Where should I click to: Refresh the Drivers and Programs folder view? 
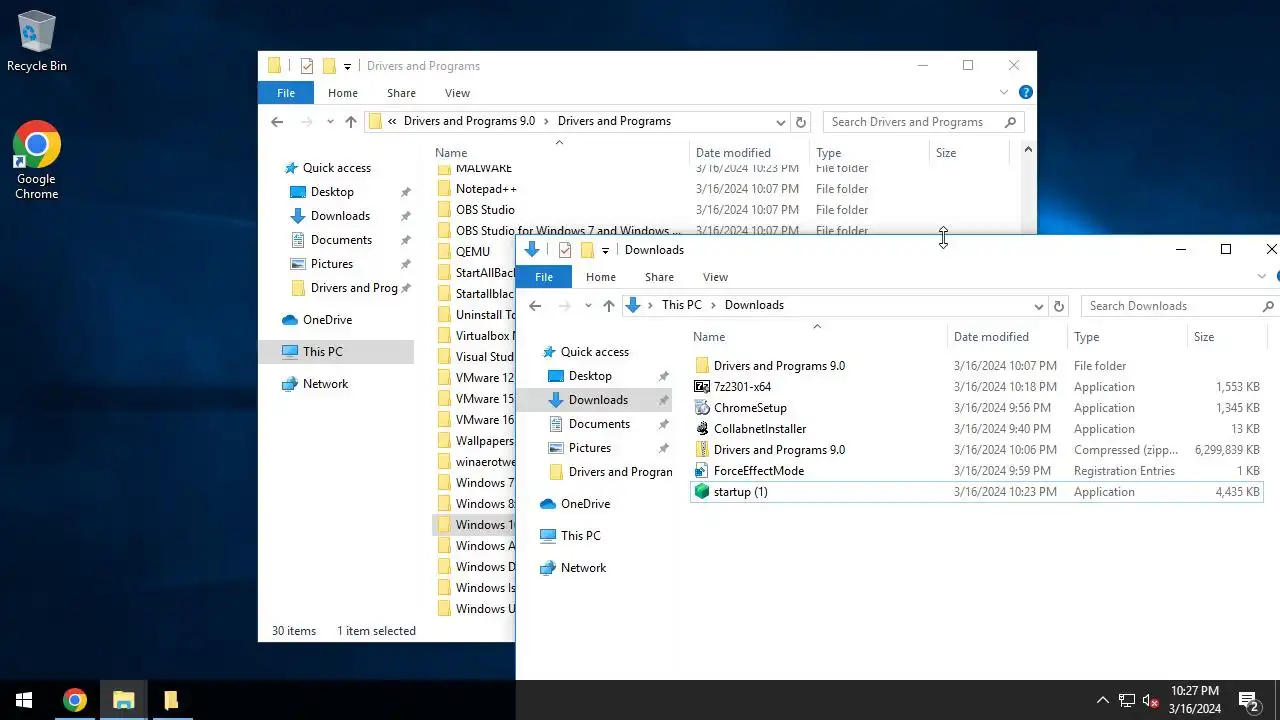coord(800,122)
